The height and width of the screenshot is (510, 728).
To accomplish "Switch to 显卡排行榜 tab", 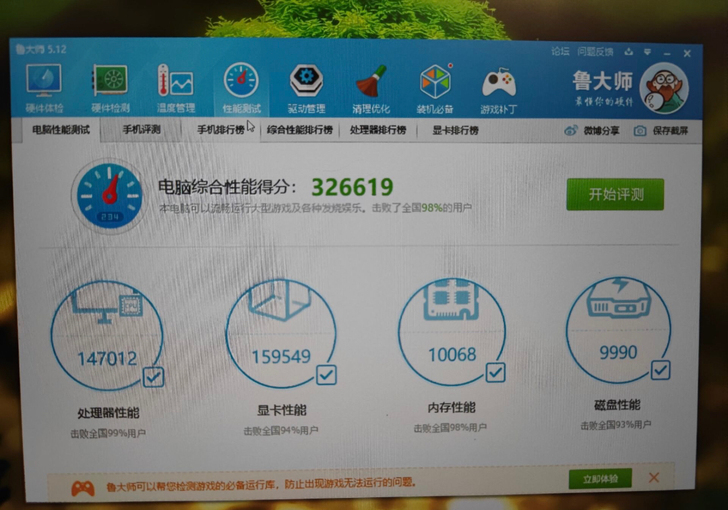I will (x=455, y=131).
